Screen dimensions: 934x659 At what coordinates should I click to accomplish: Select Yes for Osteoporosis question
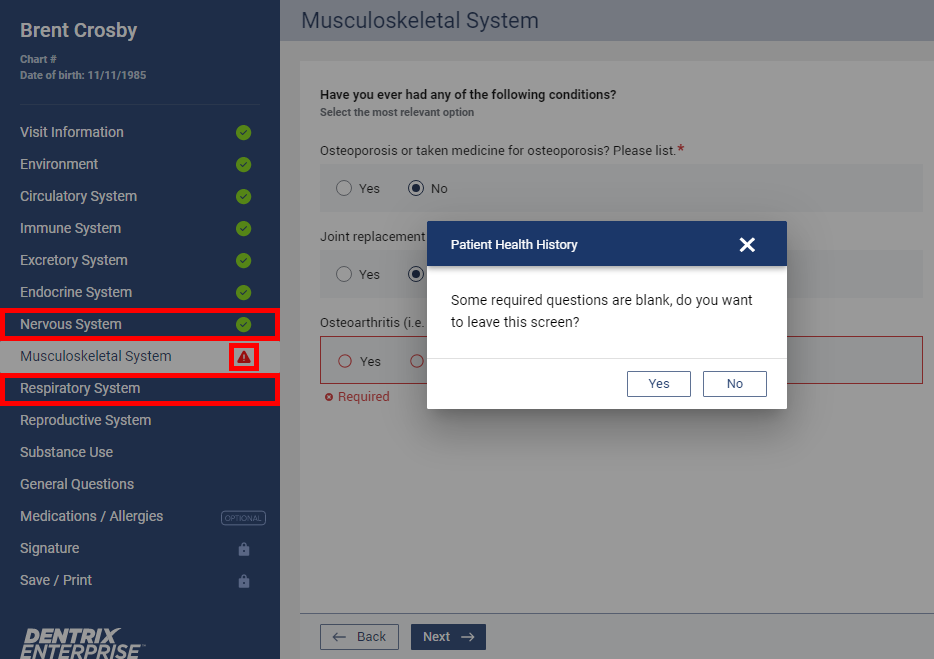[x=344, y=188]
